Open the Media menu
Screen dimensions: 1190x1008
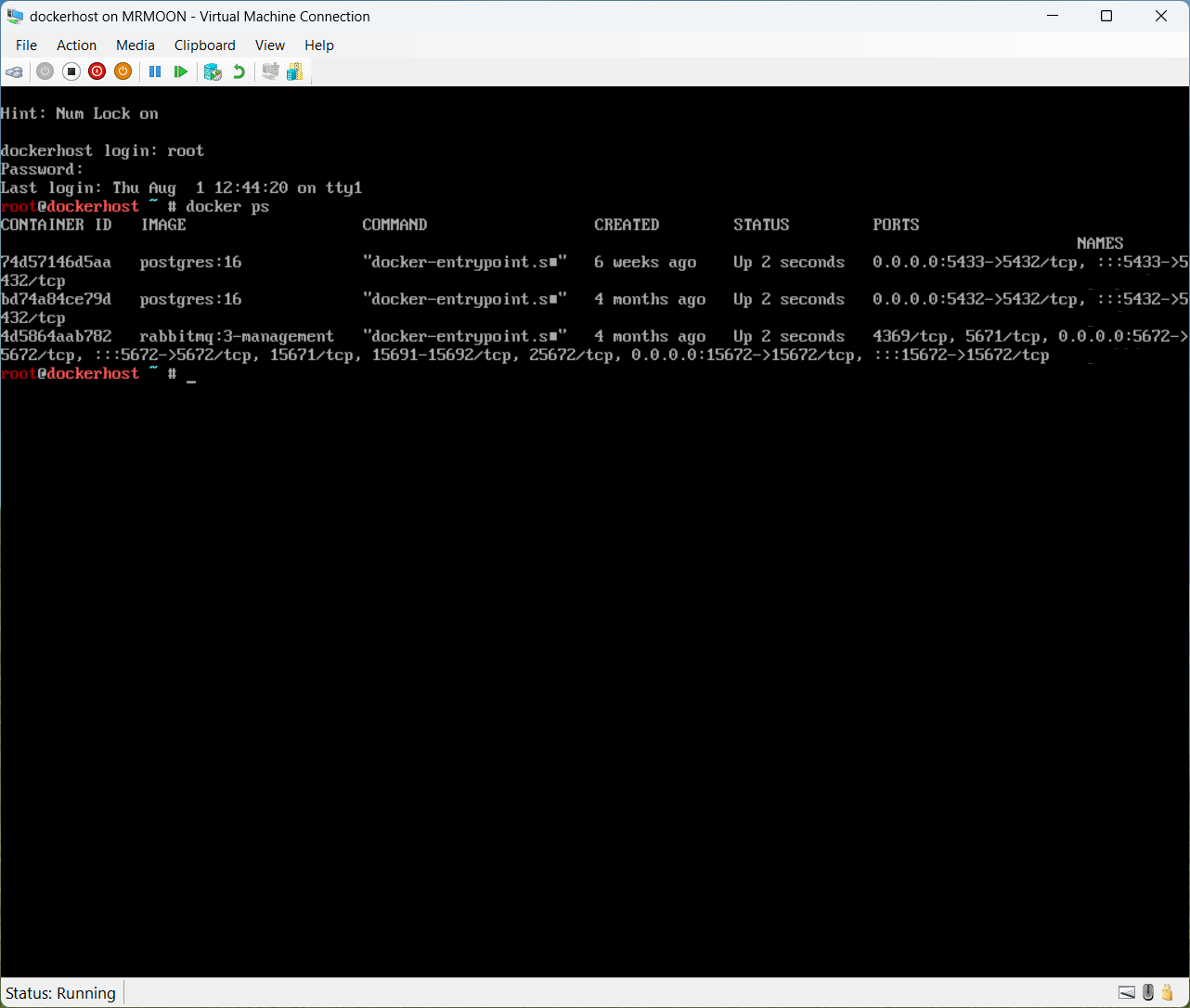tap(136, 45)
